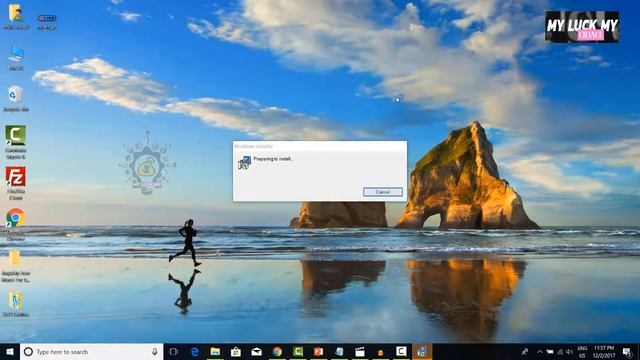Open PowerPoint from the taskbar
The height and width of the screenshot is (360, 640).
click(318, 351)
